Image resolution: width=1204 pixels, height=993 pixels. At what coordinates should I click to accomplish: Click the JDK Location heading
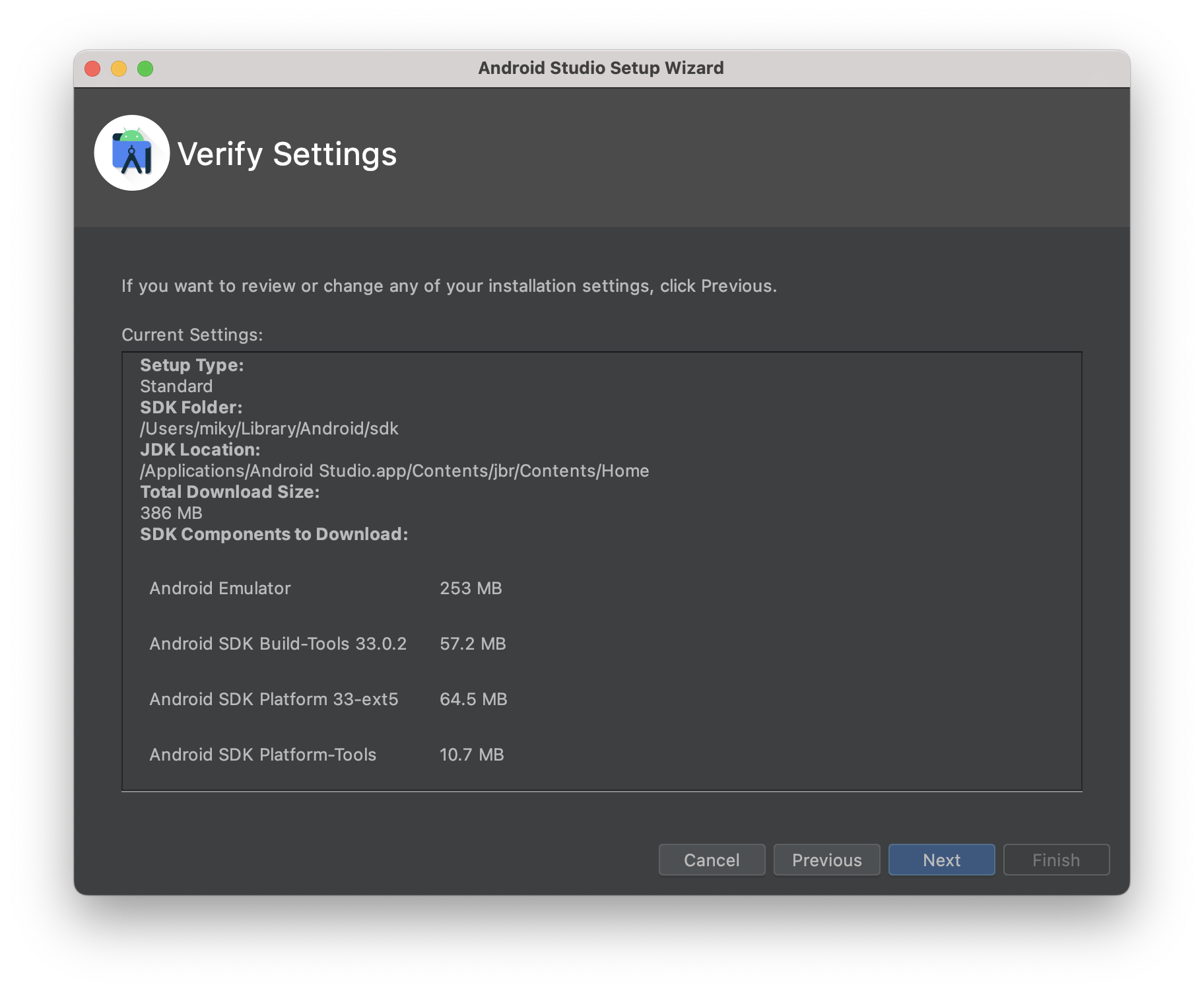[200, 450]
